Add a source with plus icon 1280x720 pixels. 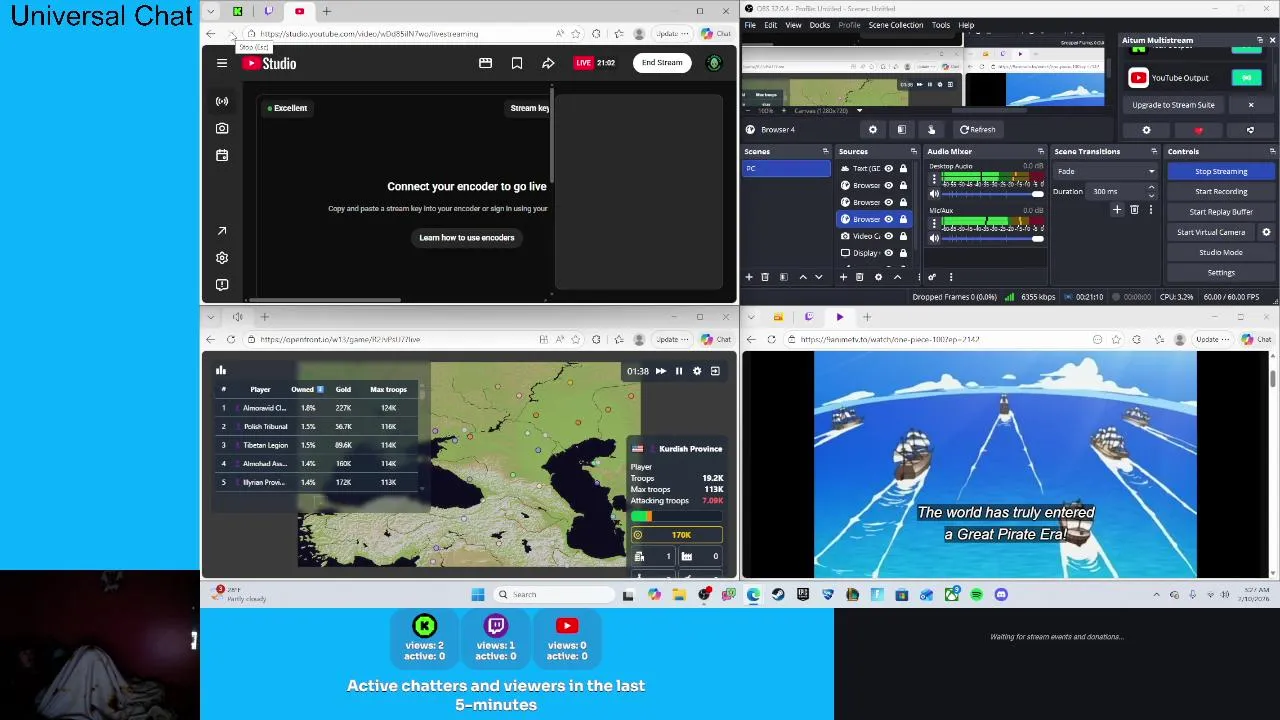pos(843,277)
